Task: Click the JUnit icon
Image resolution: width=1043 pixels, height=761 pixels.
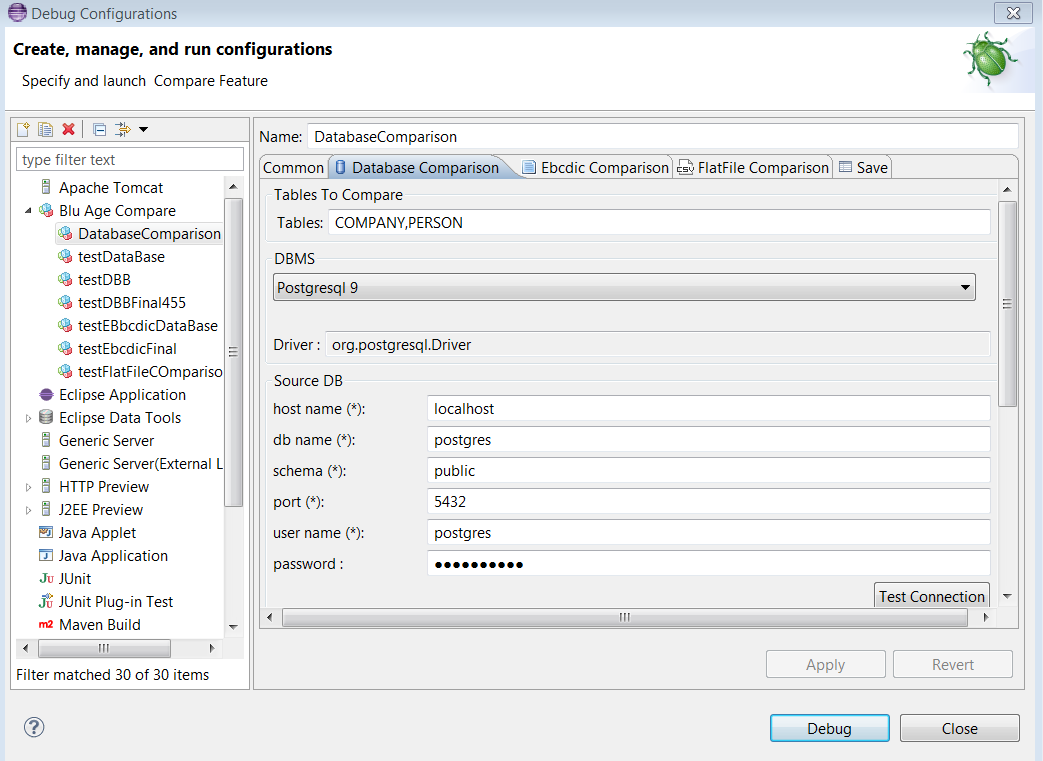Action: 46,579
